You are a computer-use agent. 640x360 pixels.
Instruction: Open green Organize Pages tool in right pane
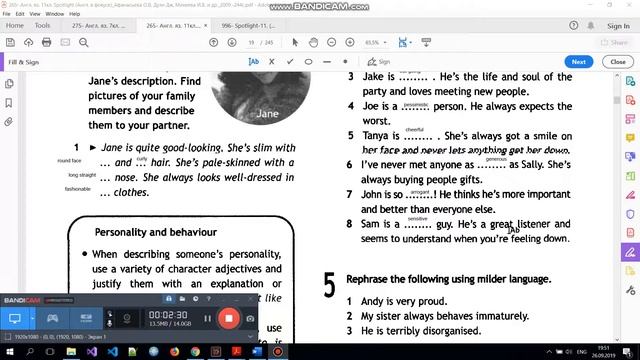630,176
